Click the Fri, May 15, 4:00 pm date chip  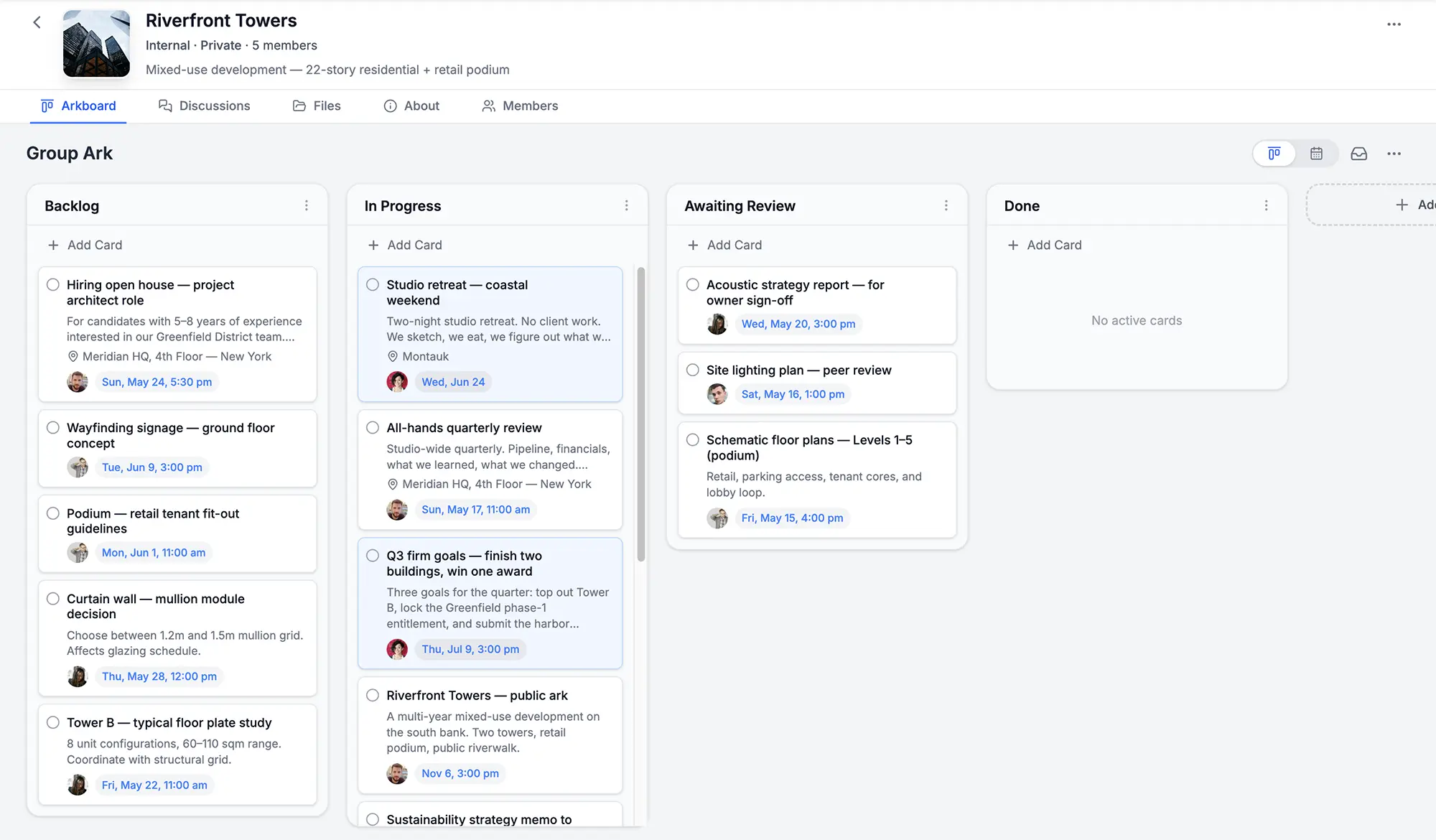[792, 518]
